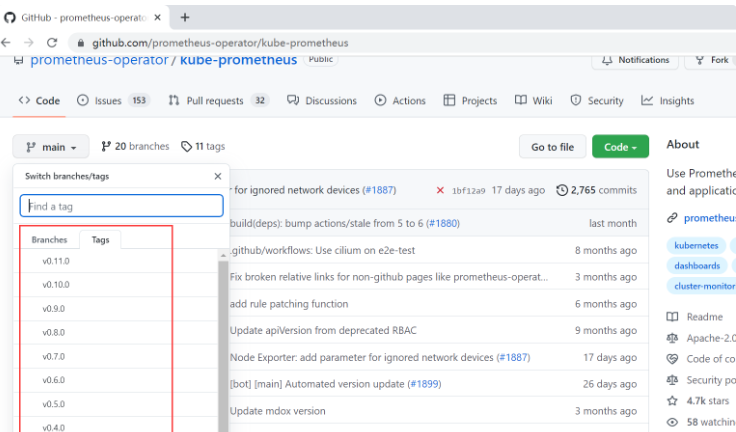Open the Code of conduct link
This screenshot has width=736, height=432.
coord(701,359)
